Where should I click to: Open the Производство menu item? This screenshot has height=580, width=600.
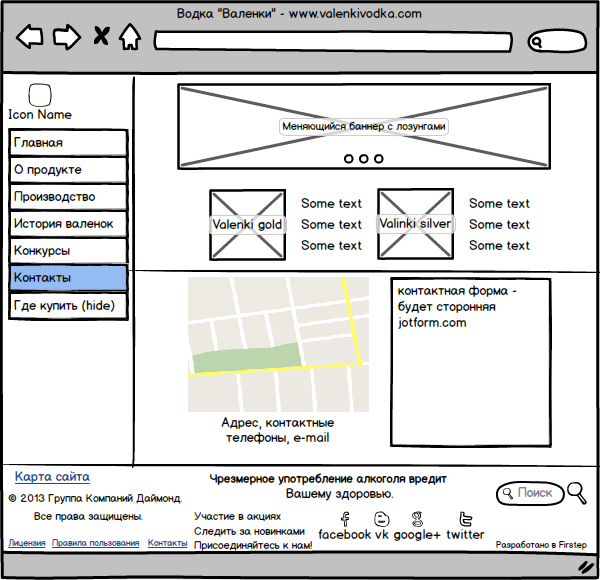68,197
